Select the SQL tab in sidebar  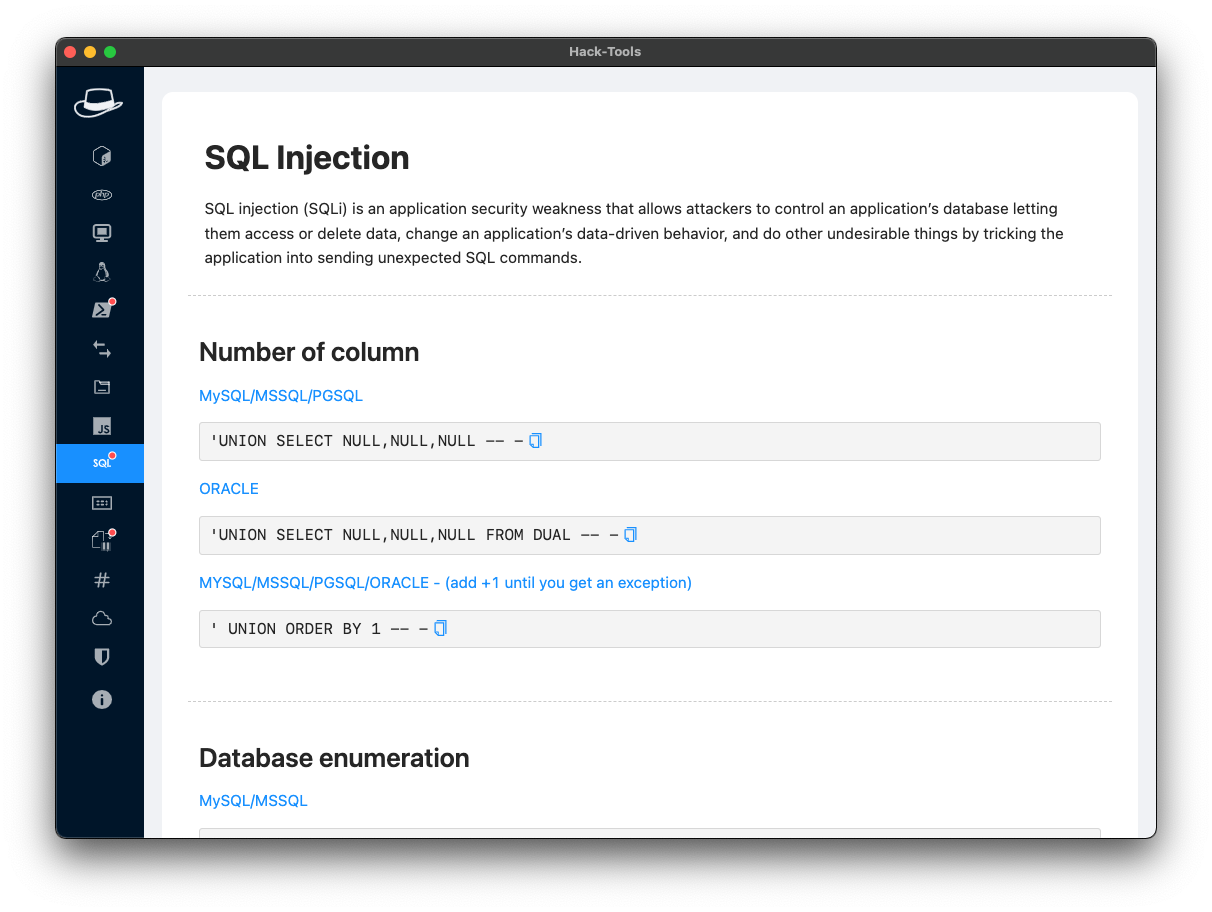101,464
